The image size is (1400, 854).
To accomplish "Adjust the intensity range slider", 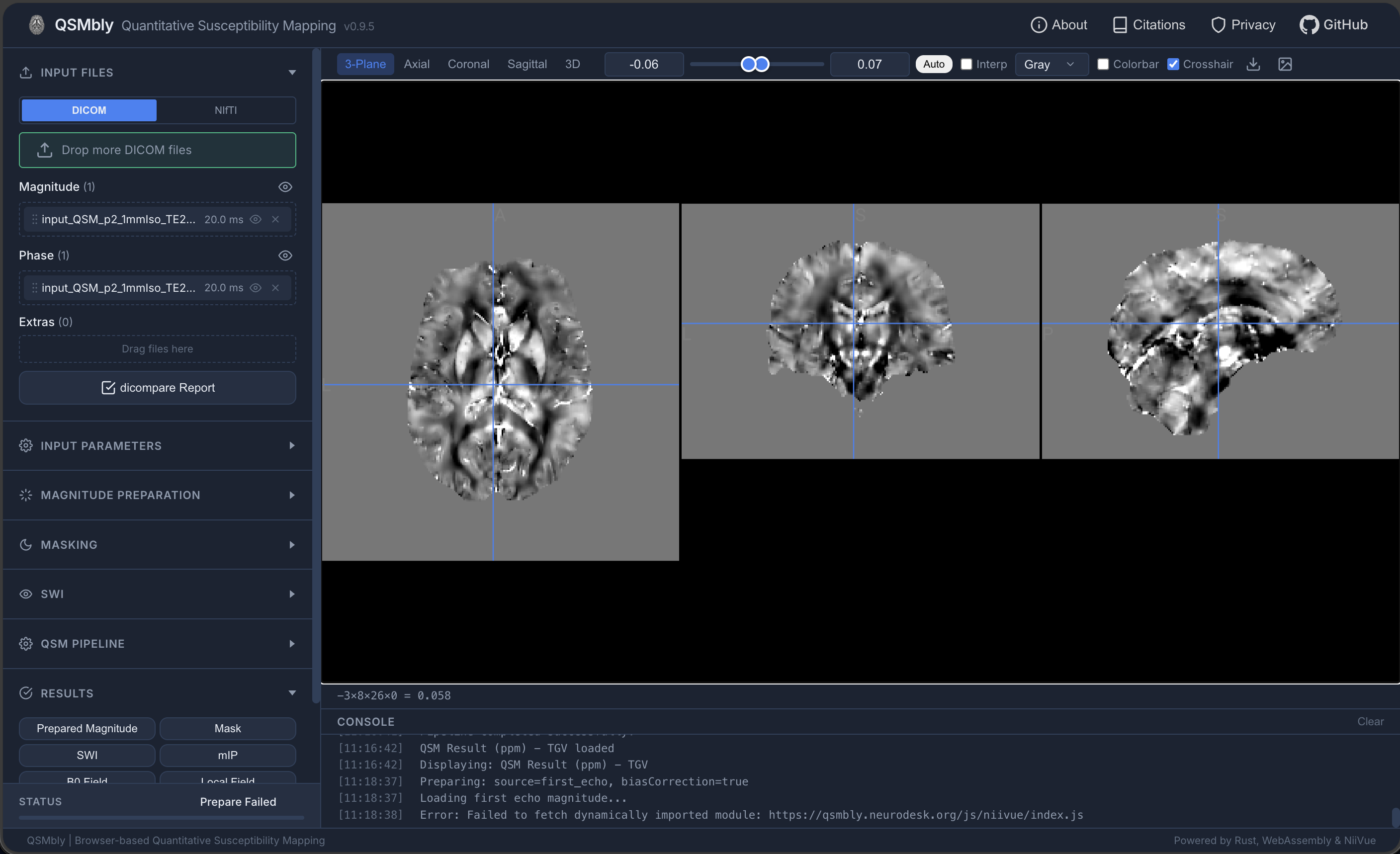I will pyautogui.click(x=756, y=64).
